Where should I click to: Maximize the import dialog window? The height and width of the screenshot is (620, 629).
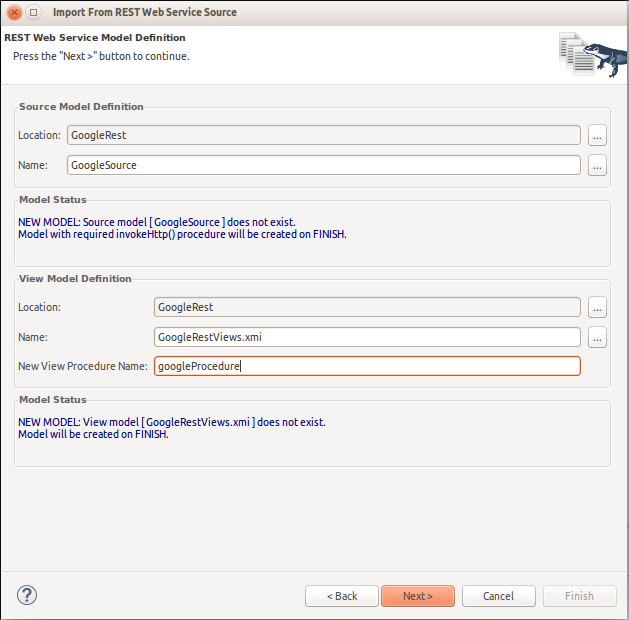(34, 12)
